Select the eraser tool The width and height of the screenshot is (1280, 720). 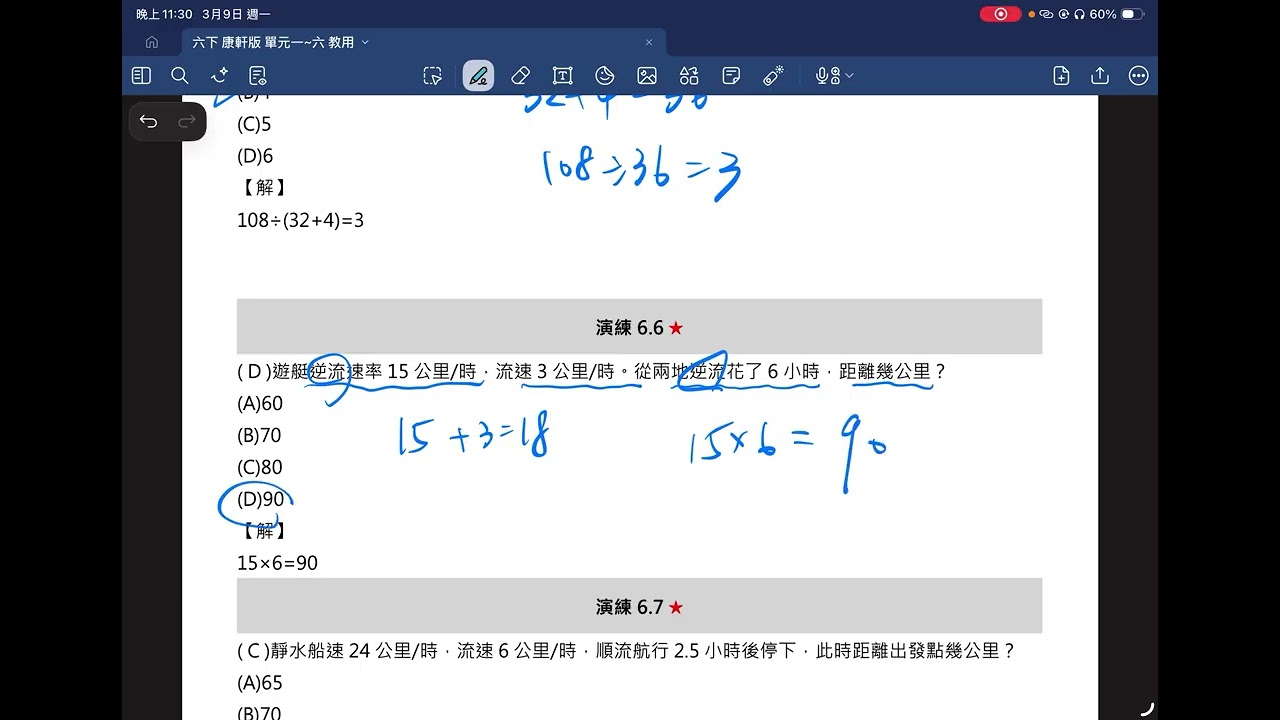(x=520, y=76)
